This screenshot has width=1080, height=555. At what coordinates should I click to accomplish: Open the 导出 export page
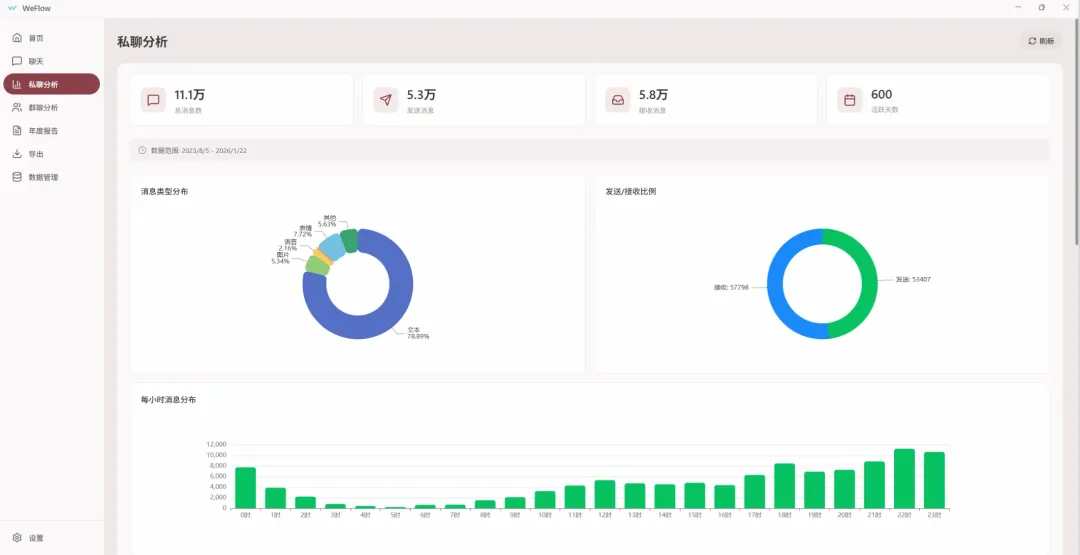52,154
